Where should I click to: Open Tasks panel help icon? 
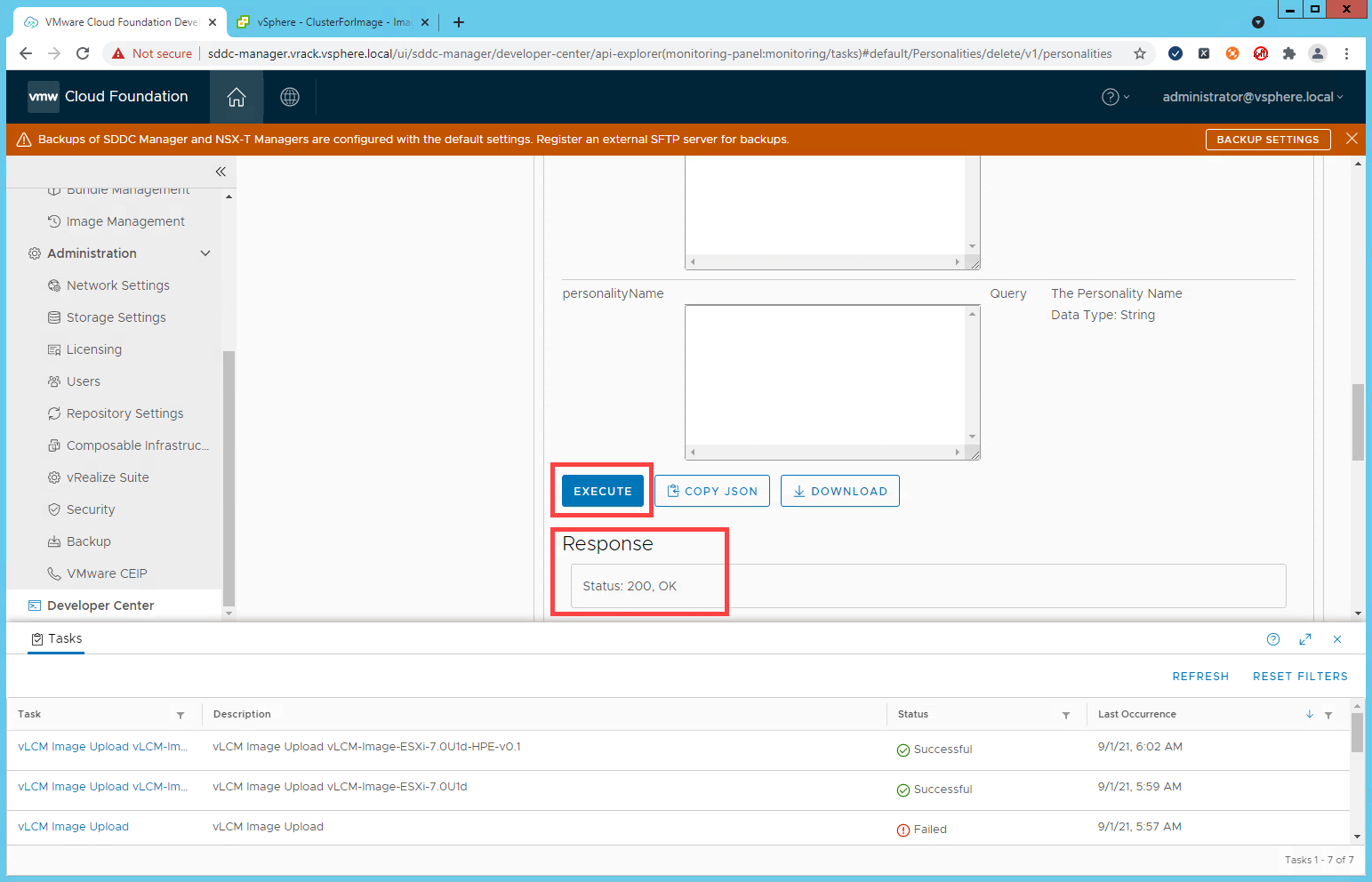click(x=1273, y=639)
